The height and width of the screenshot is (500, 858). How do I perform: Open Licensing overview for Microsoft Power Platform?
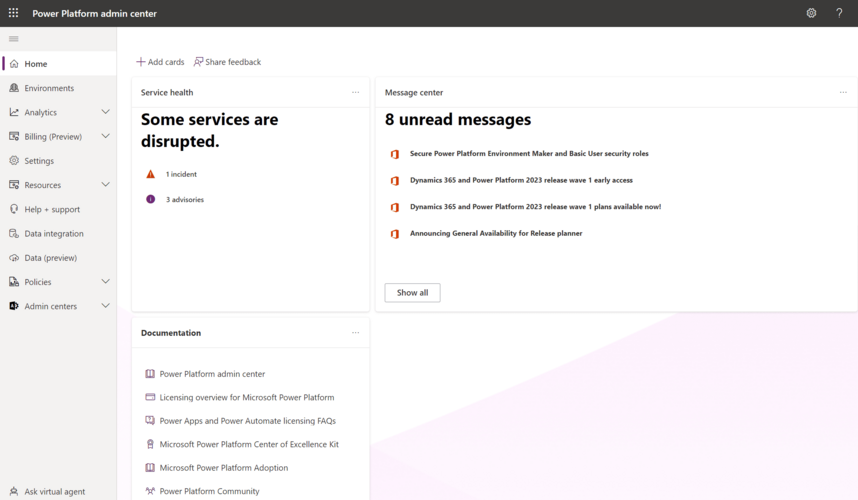point(247,397)
